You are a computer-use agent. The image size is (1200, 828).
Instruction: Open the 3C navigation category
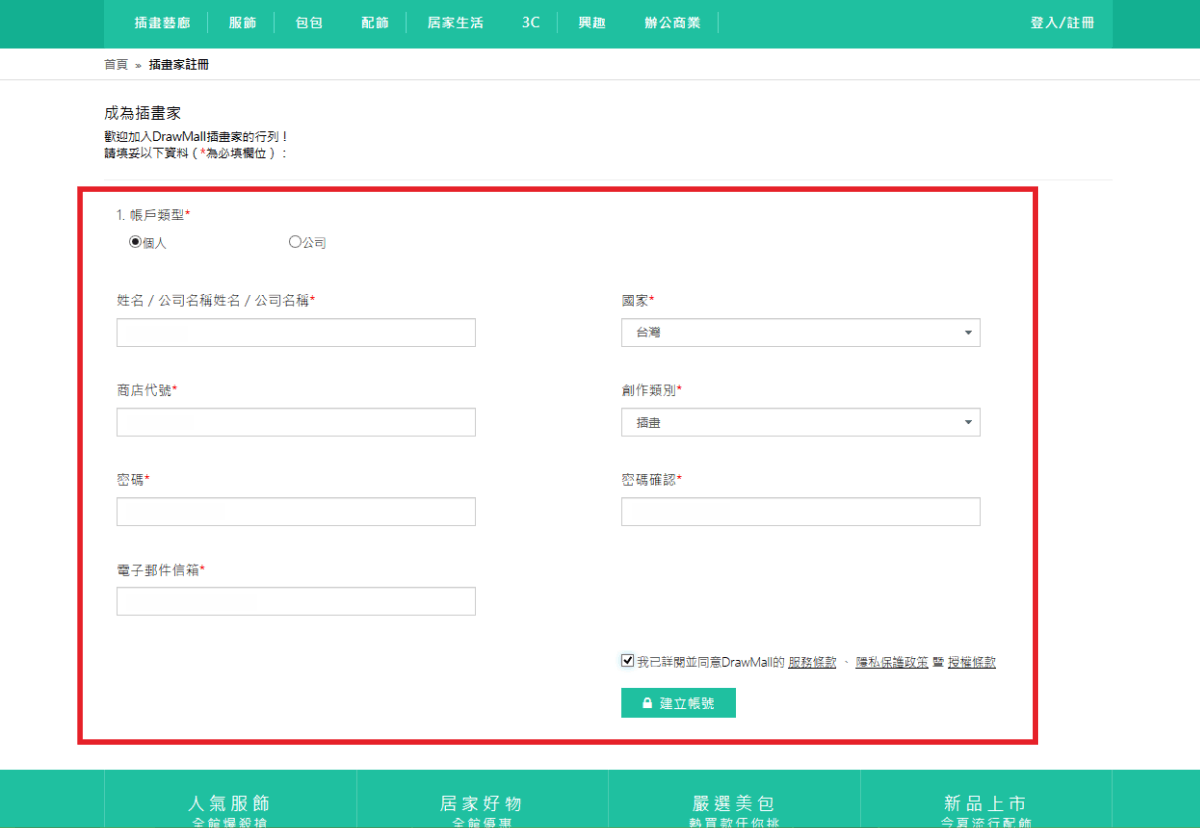click(530, 23)
